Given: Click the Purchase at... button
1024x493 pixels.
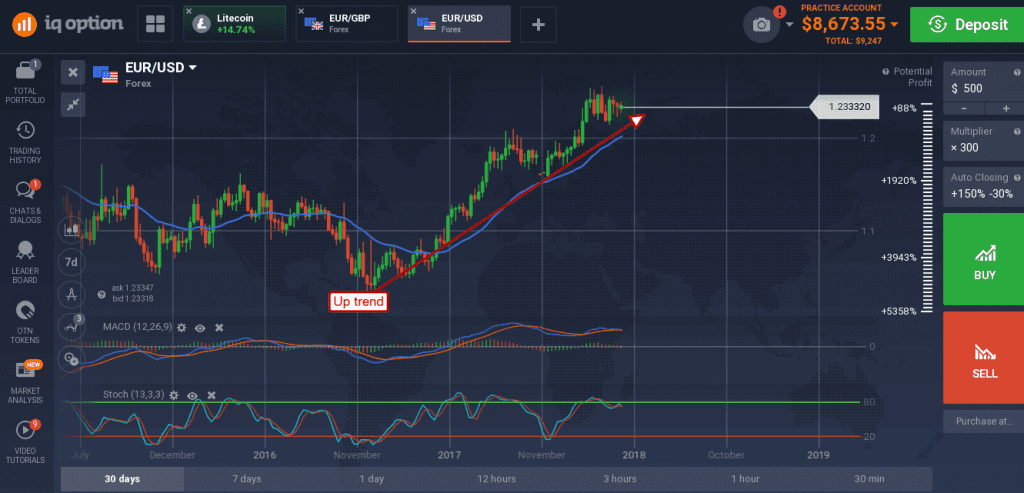Looking at the screenshot, I should click(x=984, y=421).
